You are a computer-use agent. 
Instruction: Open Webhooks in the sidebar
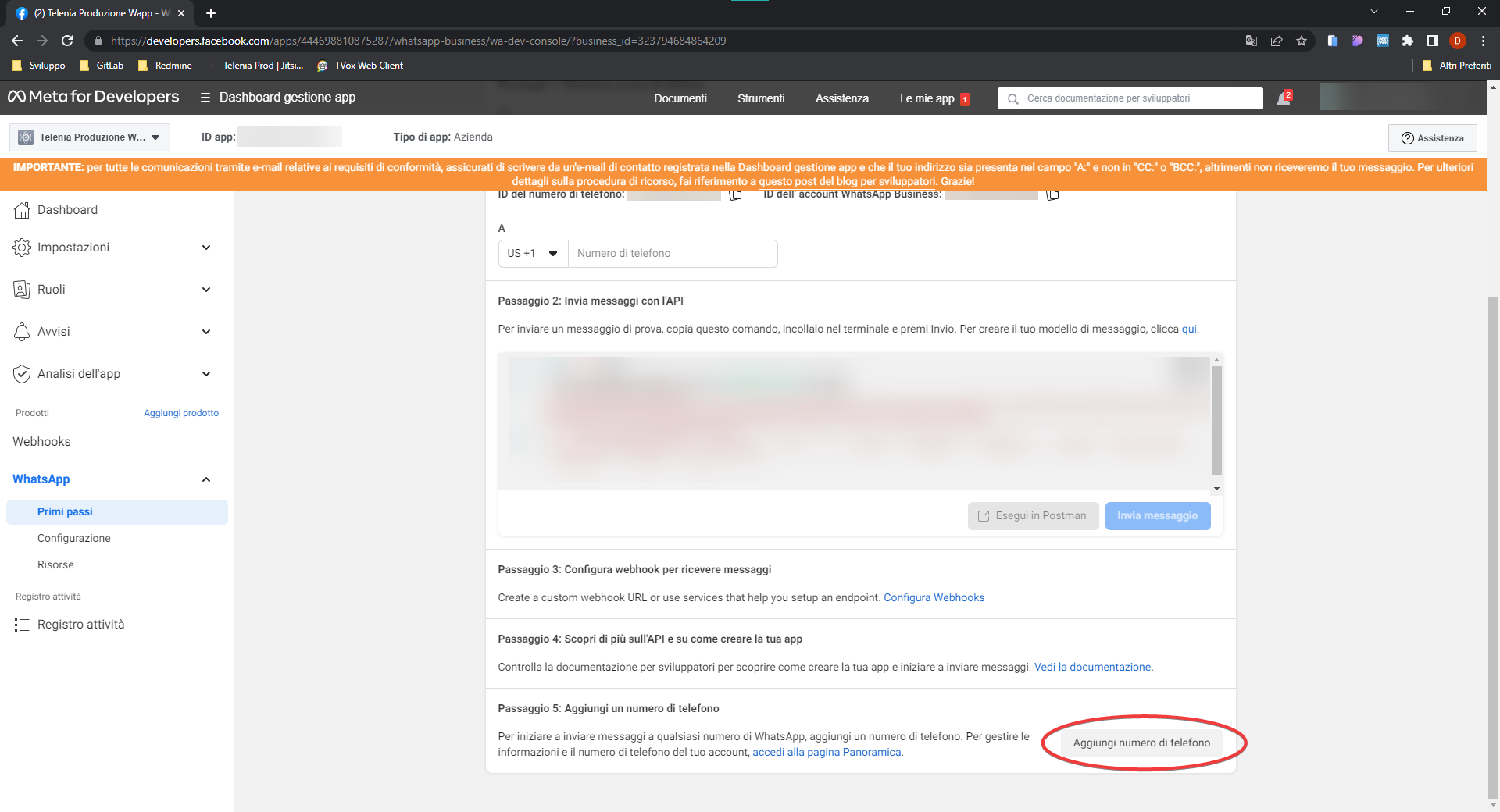tap(41, 442)
